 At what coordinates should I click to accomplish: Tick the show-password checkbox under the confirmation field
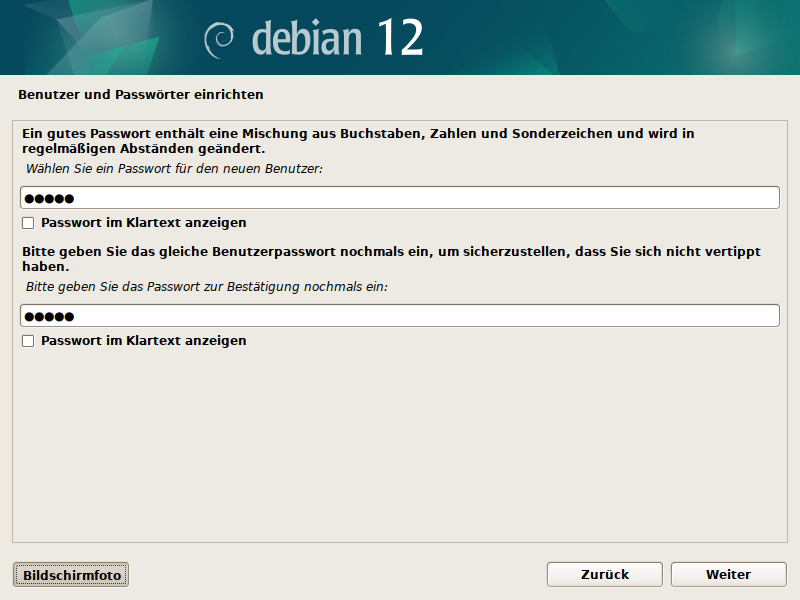28,341
